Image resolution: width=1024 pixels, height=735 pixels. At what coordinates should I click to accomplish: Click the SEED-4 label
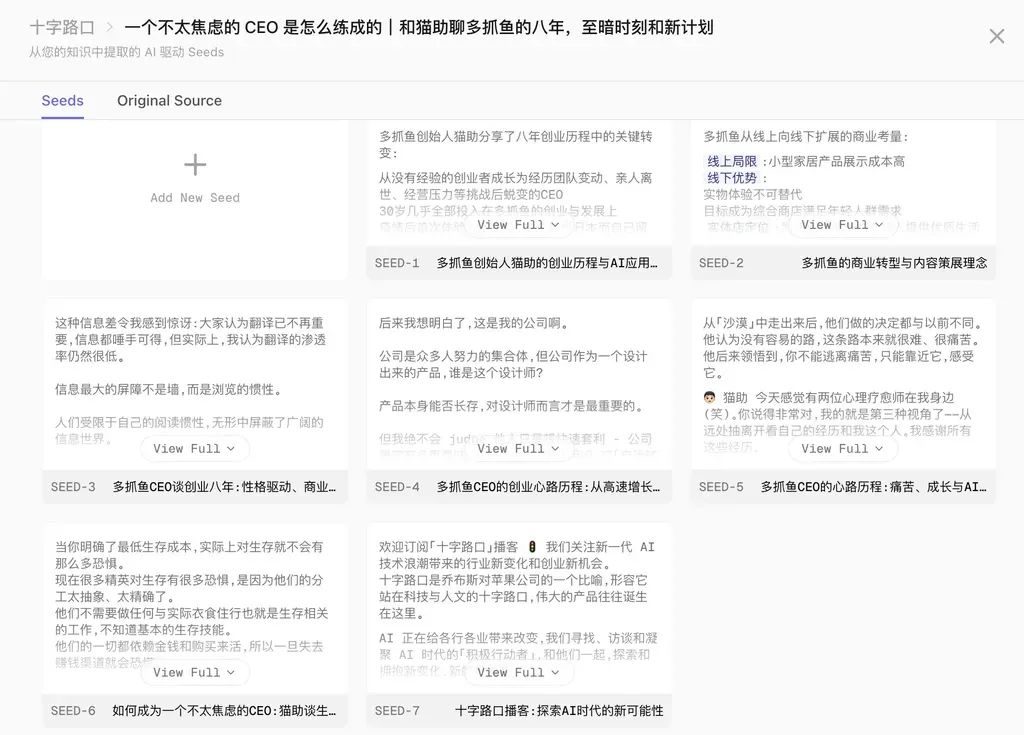397,487
